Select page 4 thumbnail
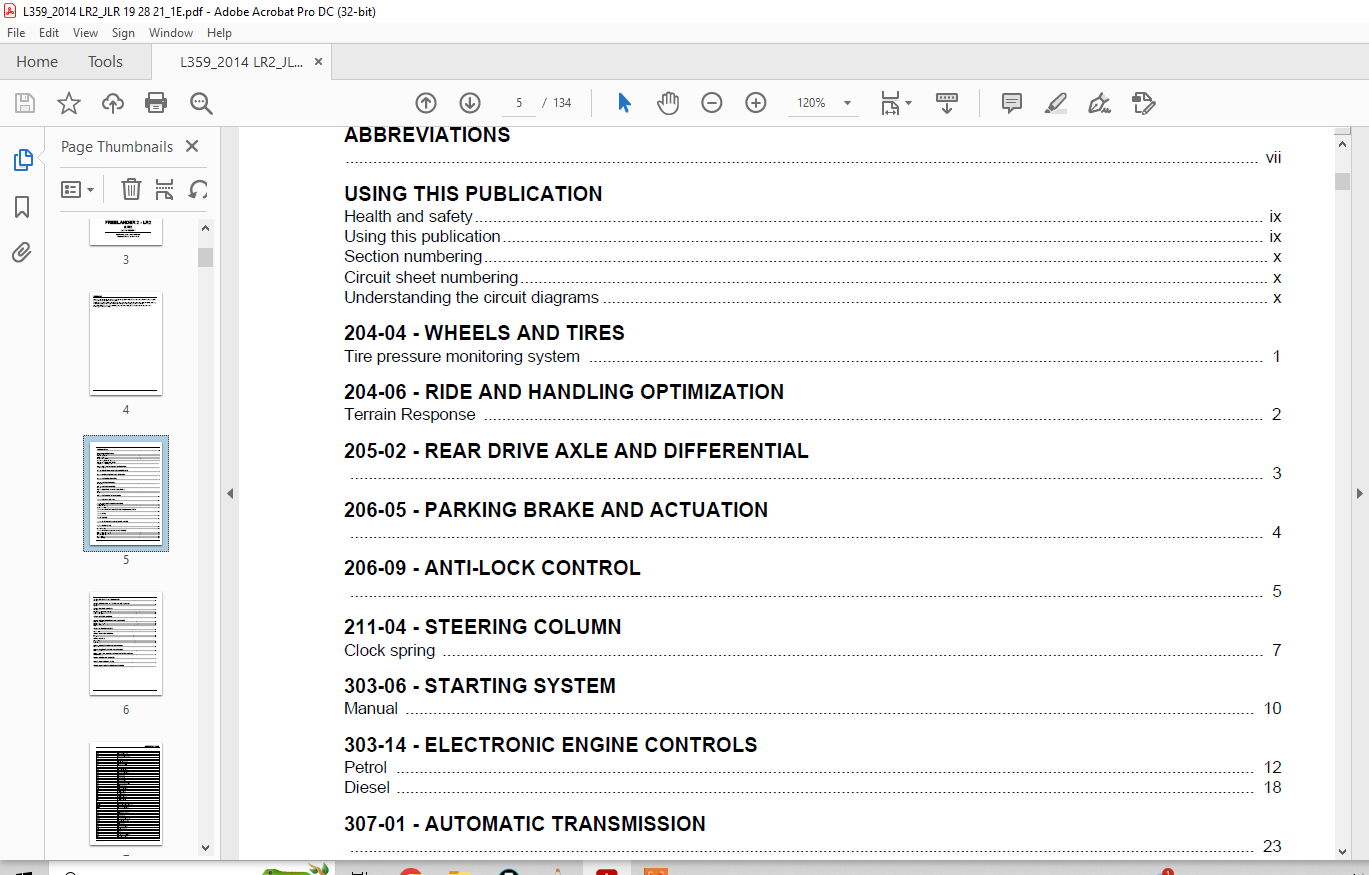 (126, 343)
